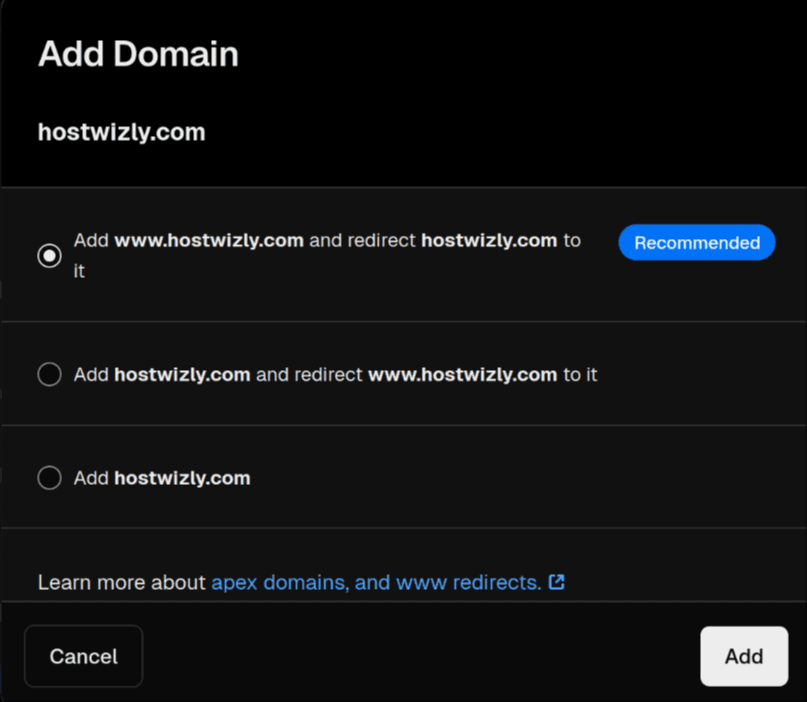The image size is (807, 702).
Task: Click the Recommended badge
Action: [x=697, y=242]
